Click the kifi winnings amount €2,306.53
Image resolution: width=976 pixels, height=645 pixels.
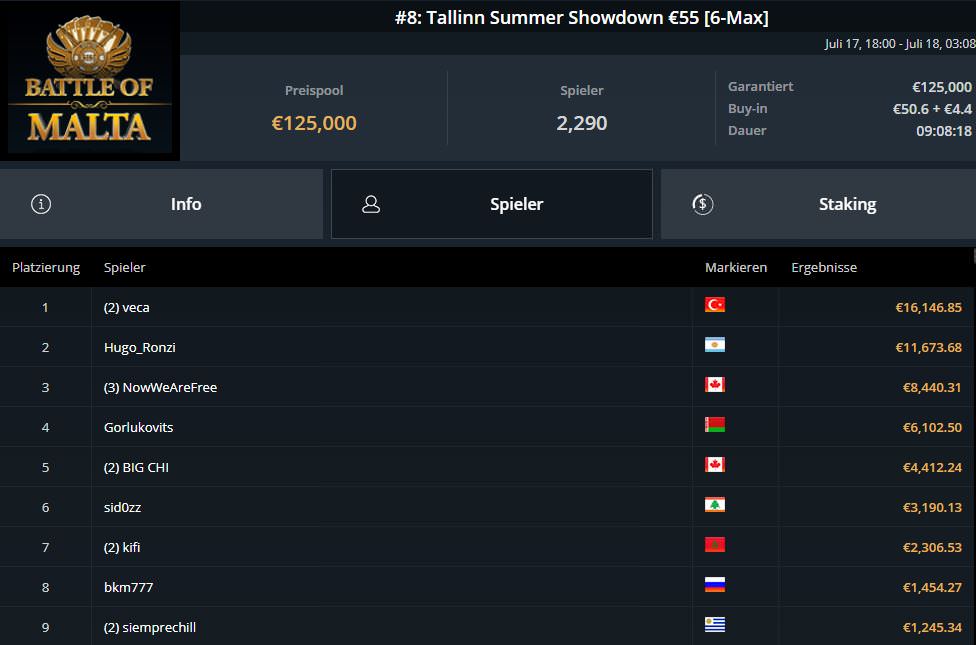pos(931,547)
